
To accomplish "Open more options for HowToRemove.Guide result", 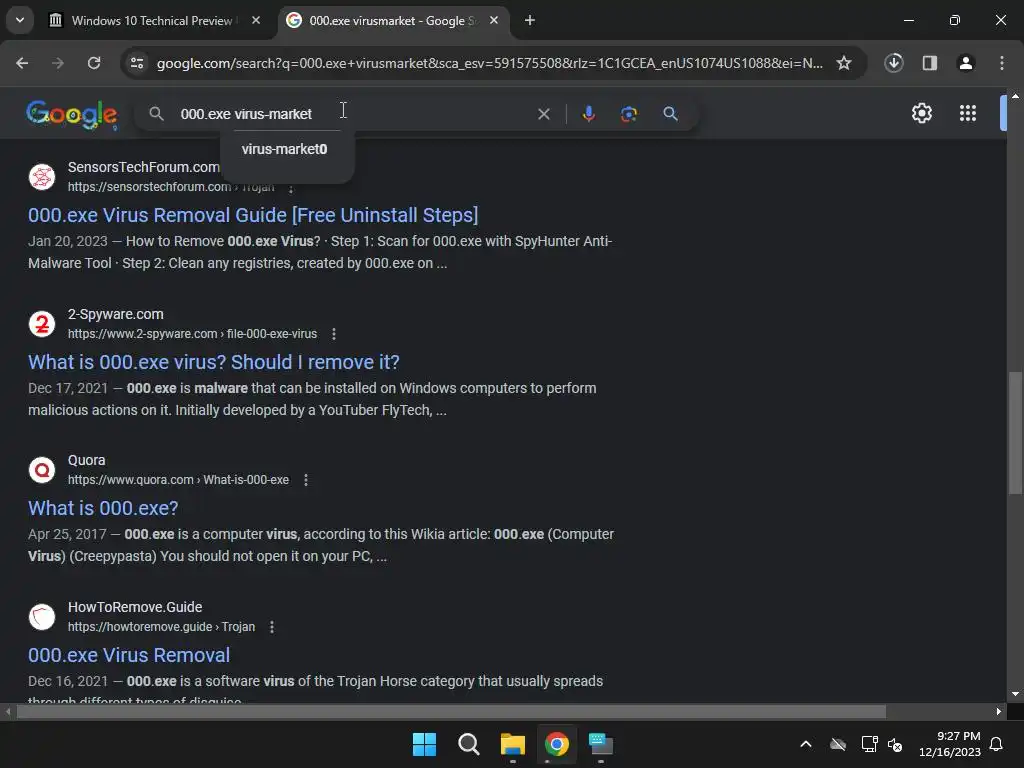I will 272,627.
